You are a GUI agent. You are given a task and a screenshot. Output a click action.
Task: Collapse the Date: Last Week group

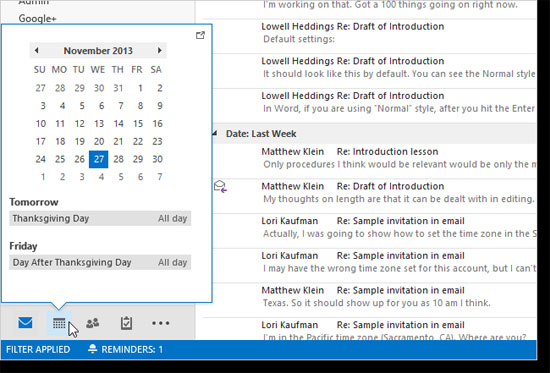(x=215, y=133)
